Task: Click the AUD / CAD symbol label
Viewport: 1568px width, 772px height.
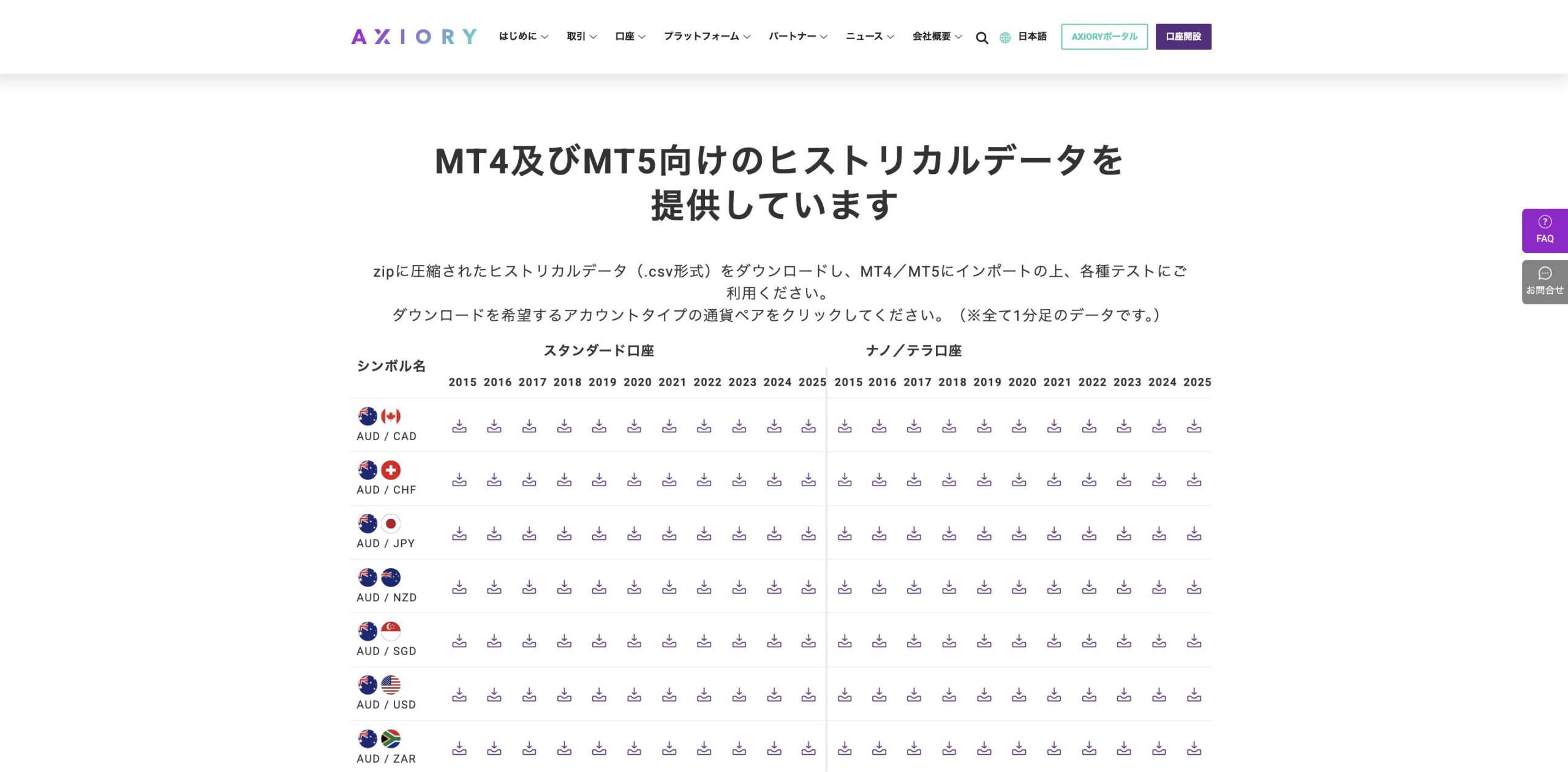Action: click(x=386, y=437)
